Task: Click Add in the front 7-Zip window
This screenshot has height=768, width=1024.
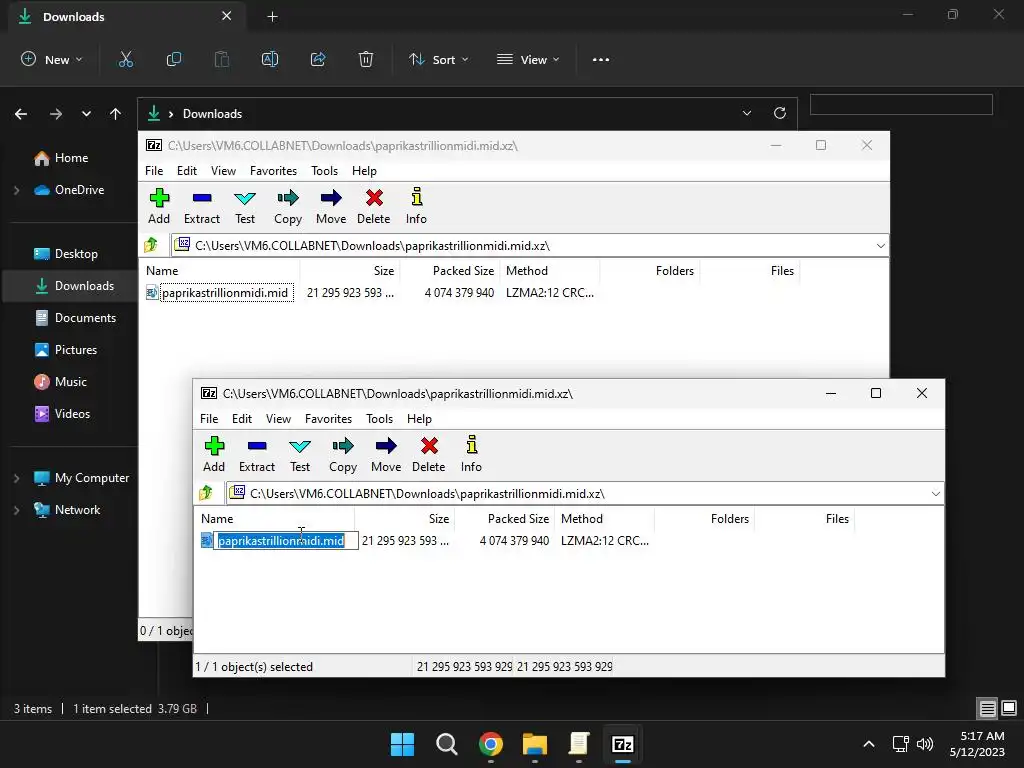Action: pyautogui.click(x=214, y=454)
